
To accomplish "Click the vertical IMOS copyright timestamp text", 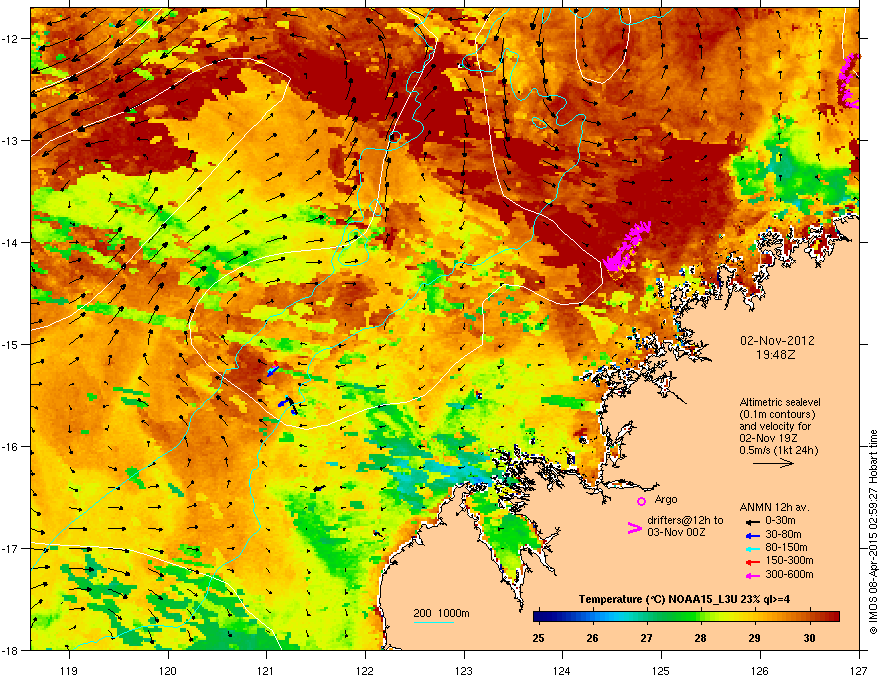I will coord(873,532).
